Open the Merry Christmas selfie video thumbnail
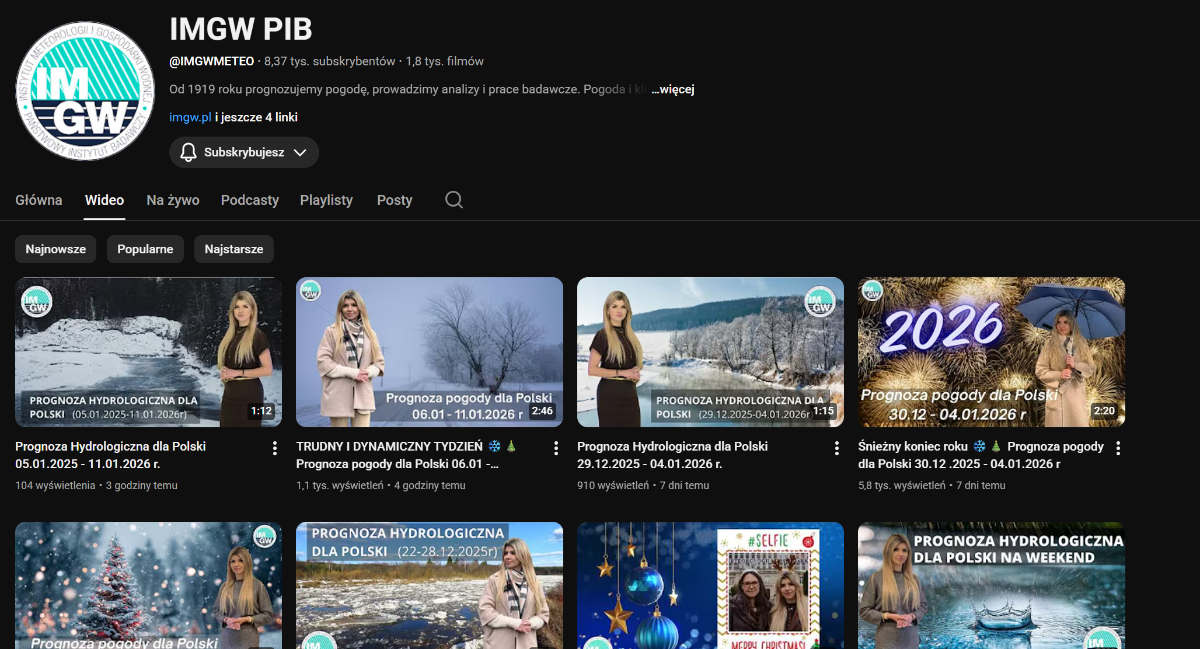The image size is (1200, 649). (710, 585)
